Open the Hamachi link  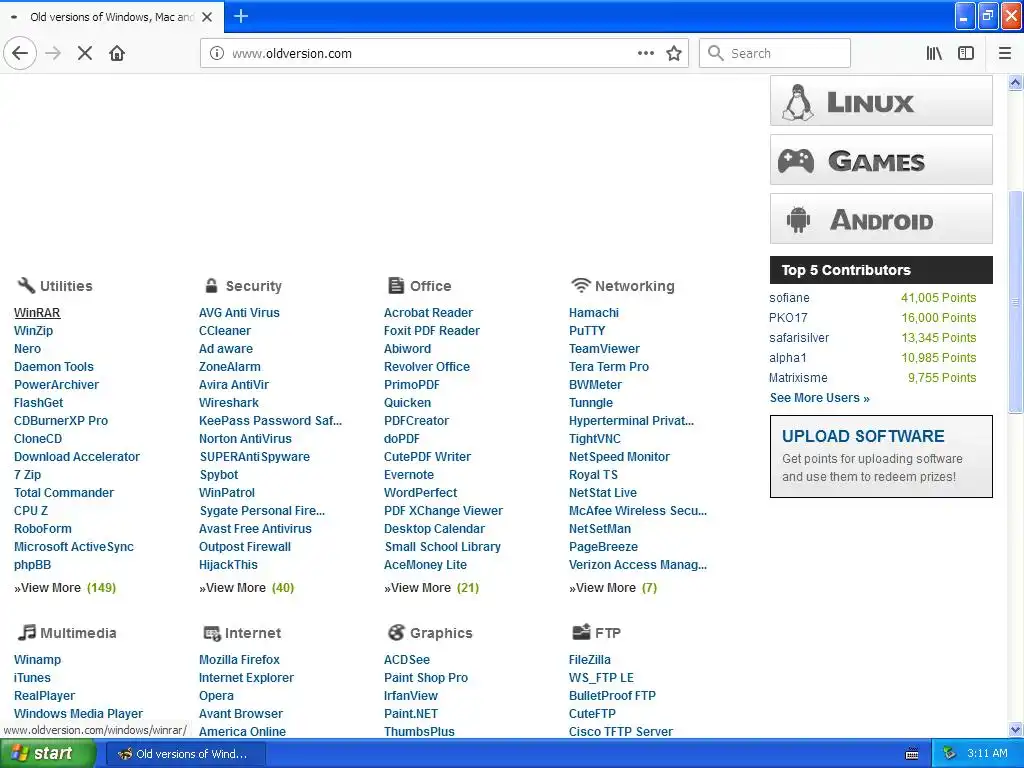coord(594,313)
